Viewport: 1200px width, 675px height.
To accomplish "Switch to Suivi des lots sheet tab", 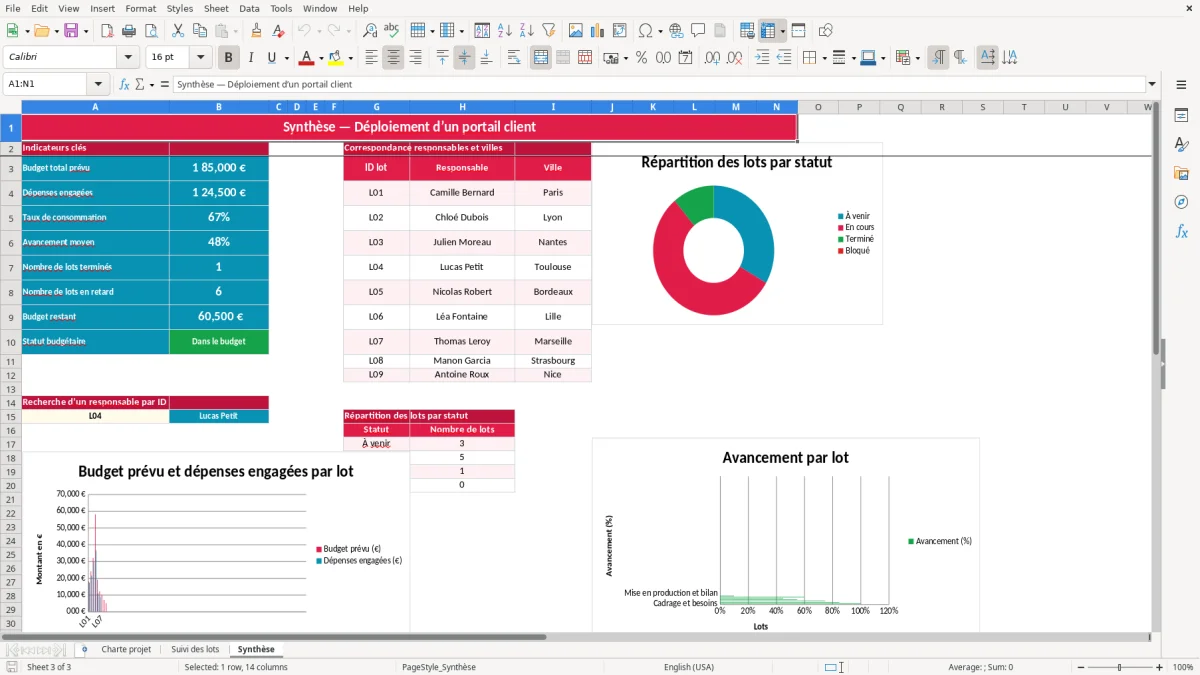I will click(x=195, y=650).
